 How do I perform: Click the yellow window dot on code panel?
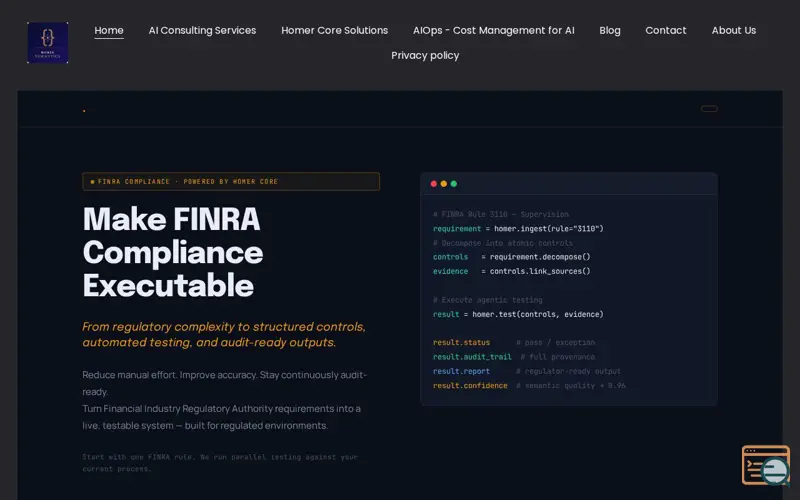(444, 184)
